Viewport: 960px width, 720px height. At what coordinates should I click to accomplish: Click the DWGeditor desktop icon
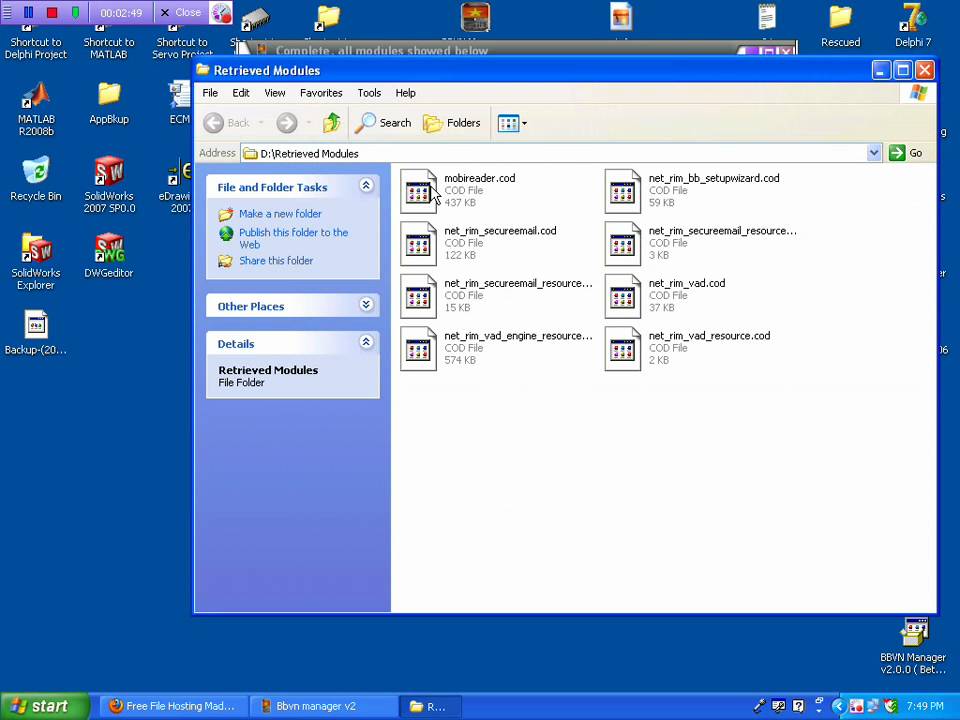click(109, 257)
